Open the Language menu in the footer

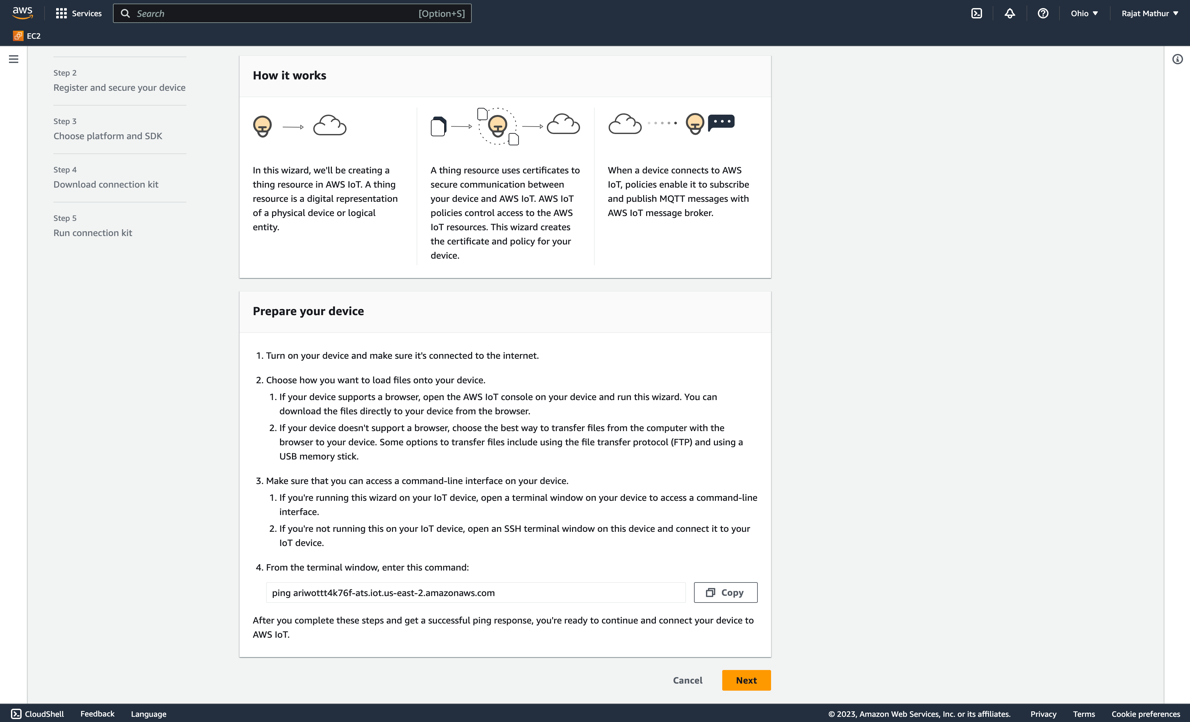coord(148,714)
